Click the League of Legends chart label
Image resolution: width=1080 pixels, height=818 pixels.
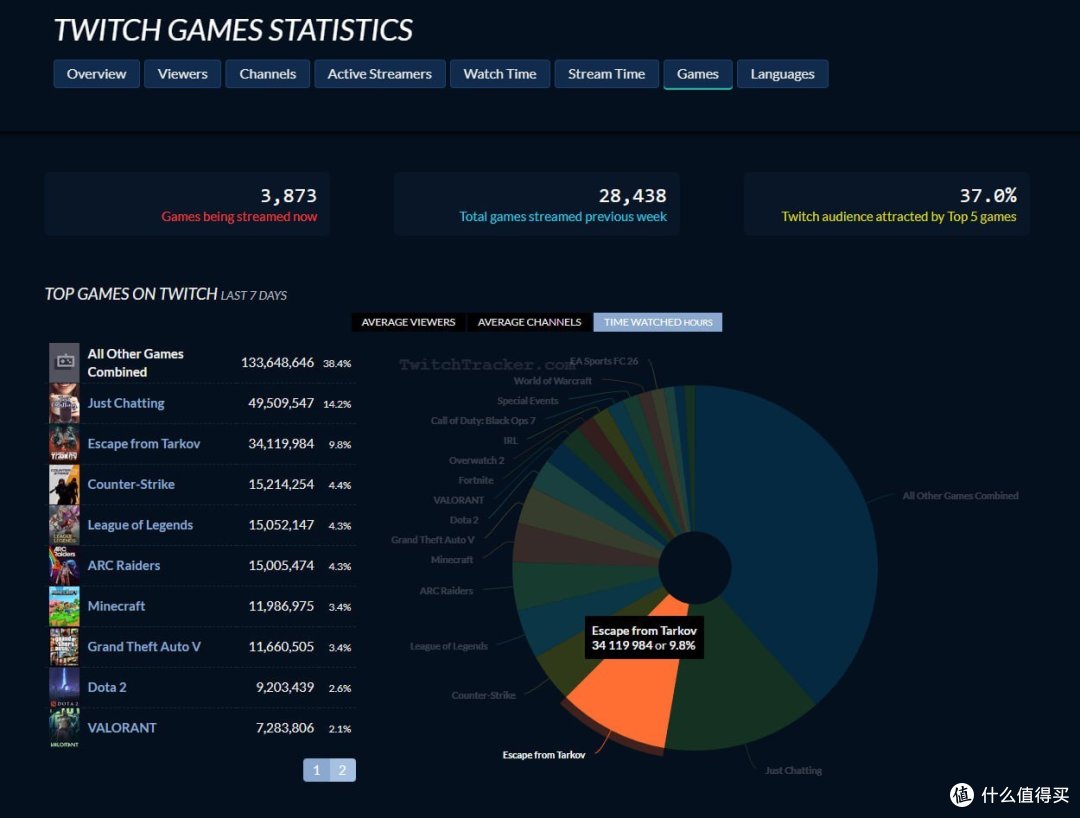(448, 646)
